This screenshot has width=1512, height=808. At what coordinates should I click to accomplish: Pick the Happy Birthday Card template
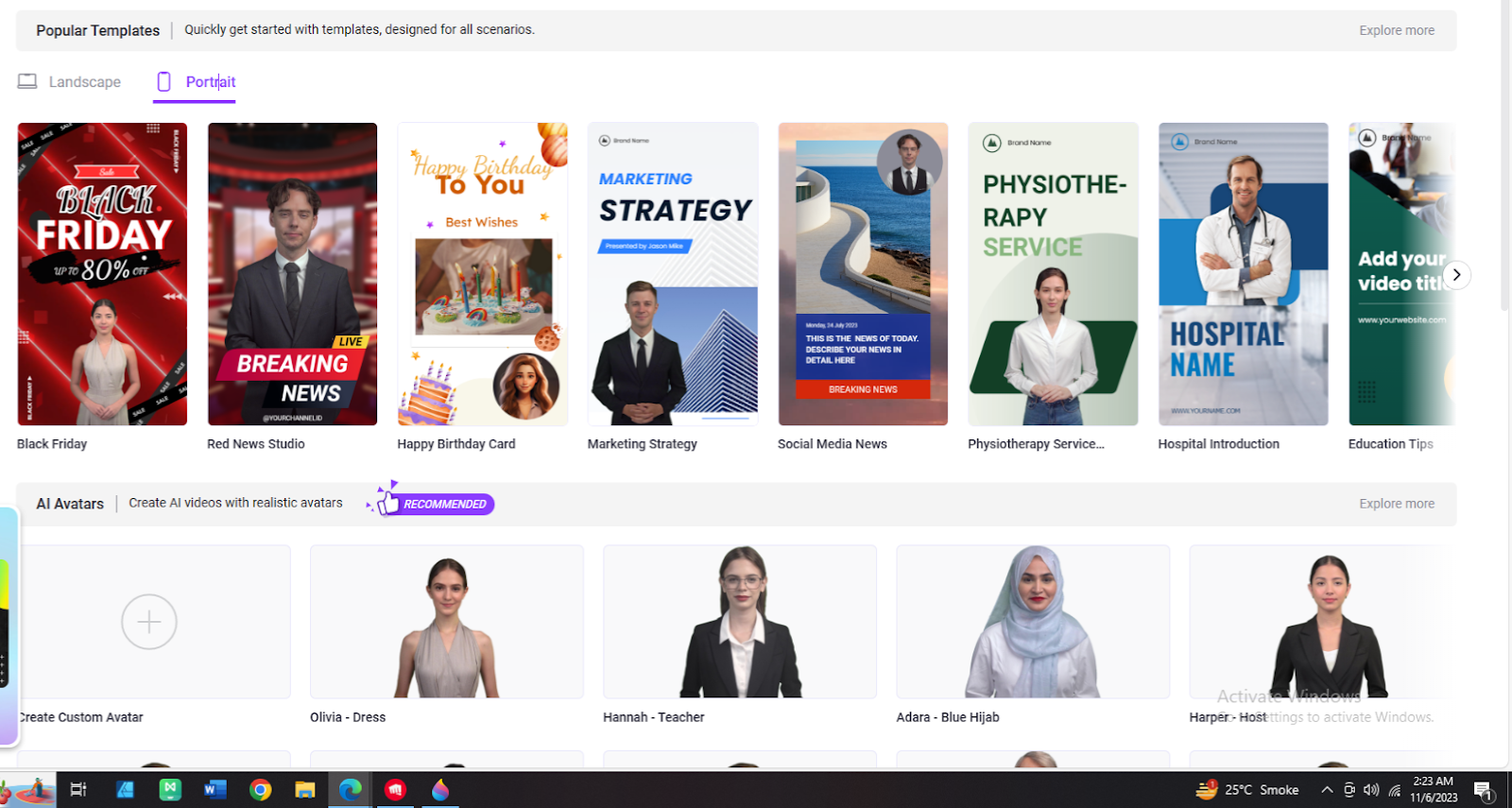tap(483, 274)
